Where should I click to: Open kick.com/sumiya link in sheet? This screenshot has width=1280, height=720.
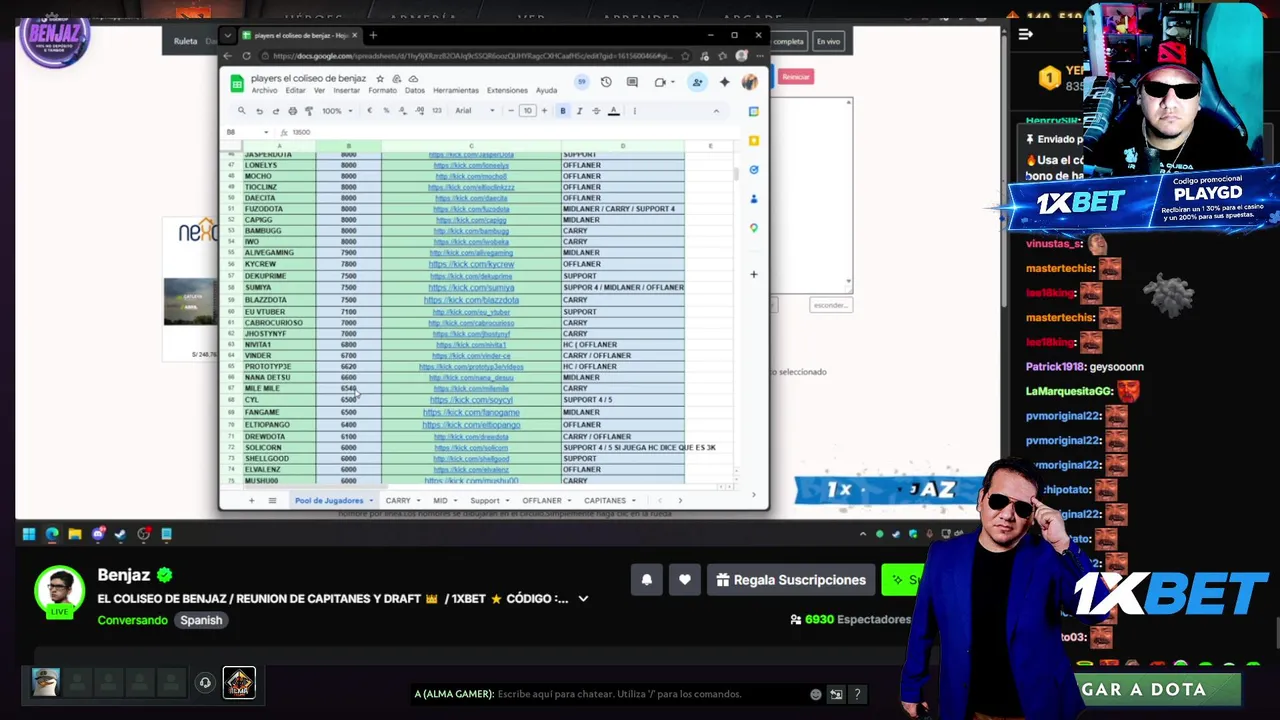click(x=471, y=288)
